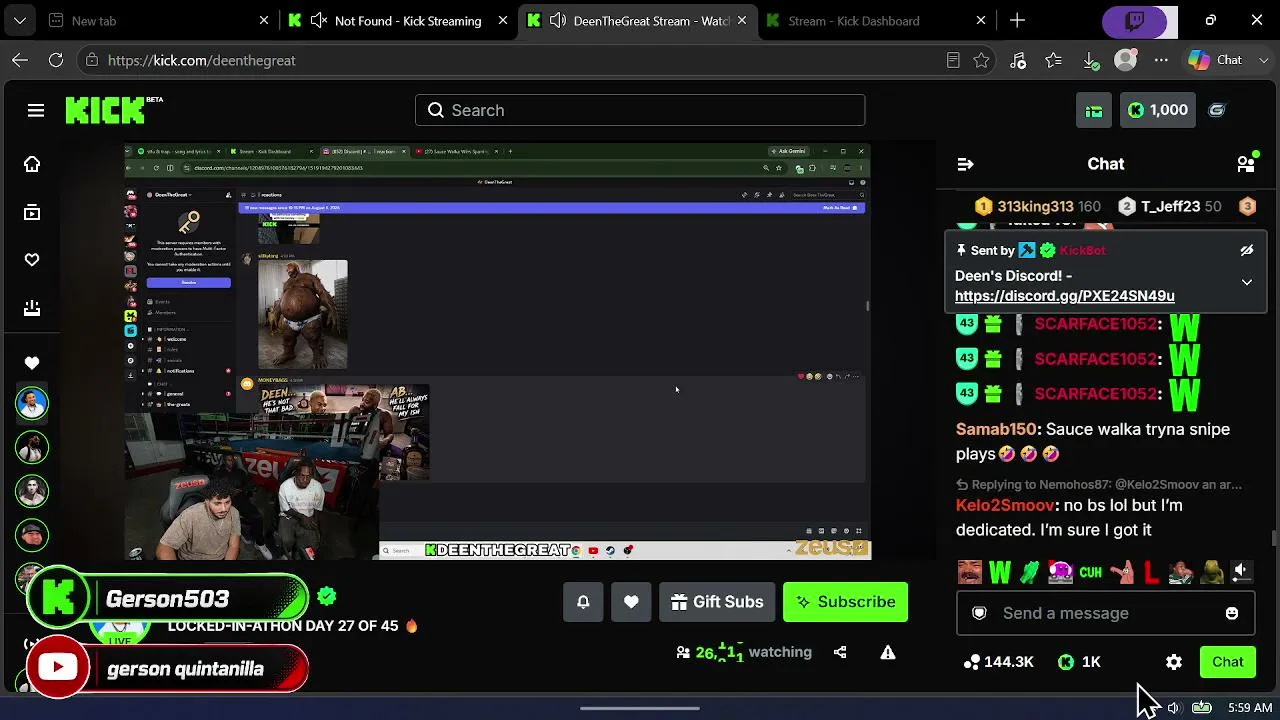
Task: Reload the current page
Action: (x=56, y=60)
